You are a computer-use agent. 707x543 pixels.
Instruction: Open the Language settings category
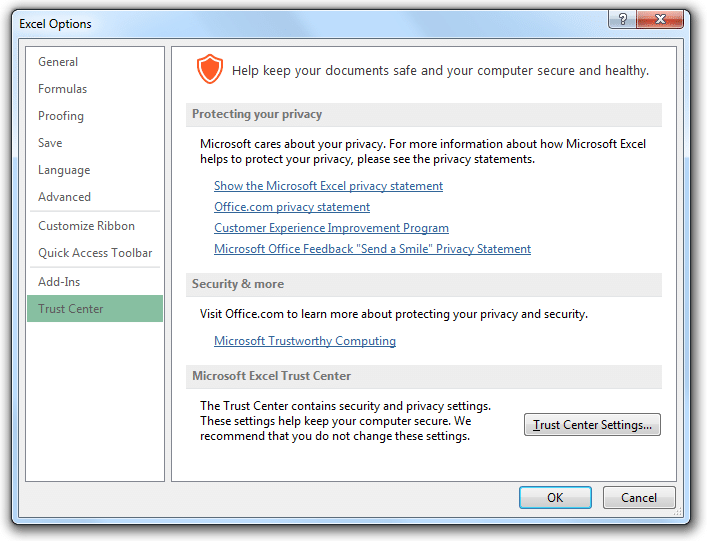[x=64, y=170]
